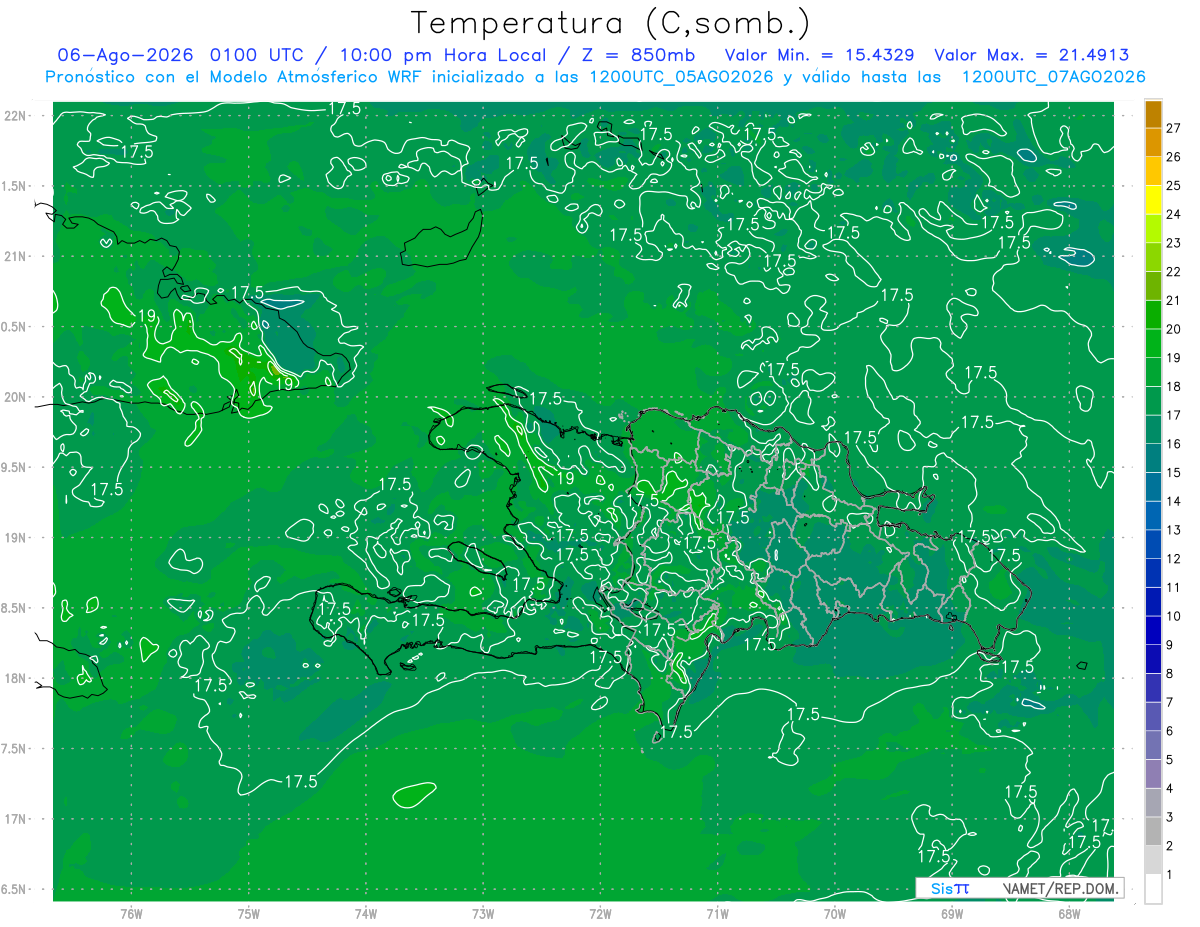Image resolution: width=1200 pixels, height=927 pixels.
Task: Click the 18N latitude axis label
Action: coord(15,678)
